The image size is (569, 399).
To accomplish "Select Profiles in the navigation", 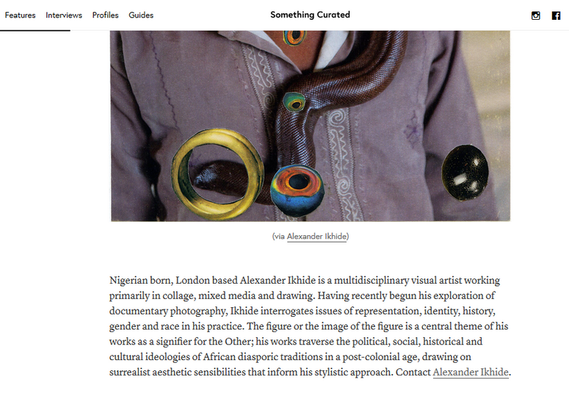I will 105,15.
